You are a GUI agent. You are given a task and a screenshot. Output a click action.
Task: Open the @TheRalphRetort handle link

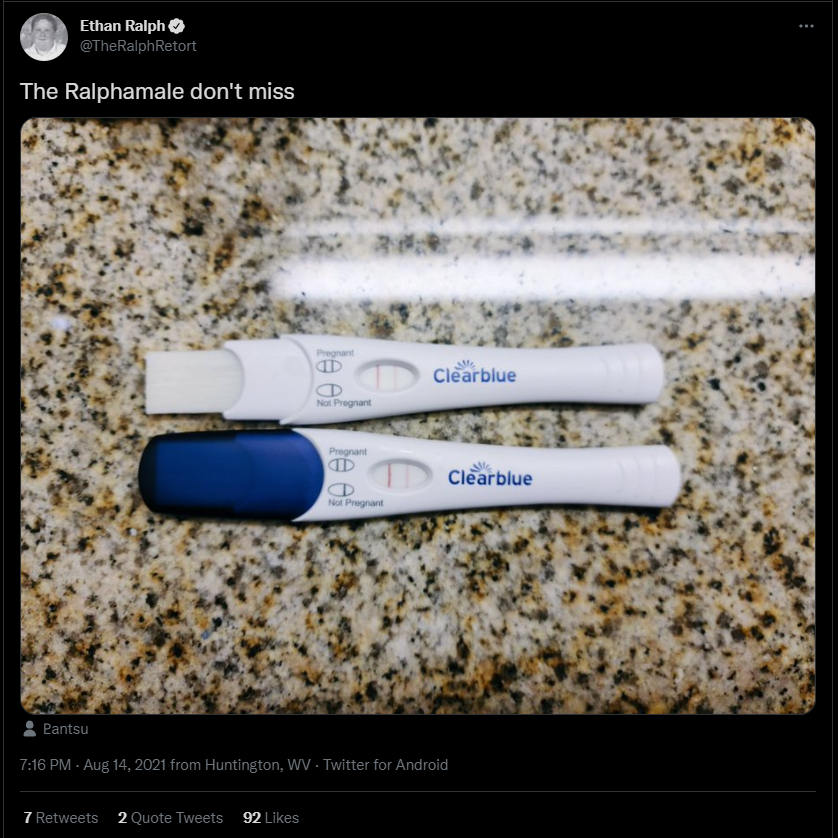point(138,46)
